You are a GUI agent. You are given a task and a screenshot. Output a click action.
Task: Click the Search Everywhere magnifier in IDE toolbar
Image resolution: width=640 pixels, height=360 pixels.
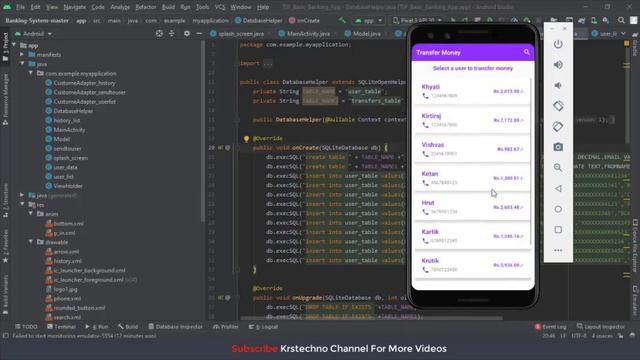pyautogui.click(x=621, y=20)
